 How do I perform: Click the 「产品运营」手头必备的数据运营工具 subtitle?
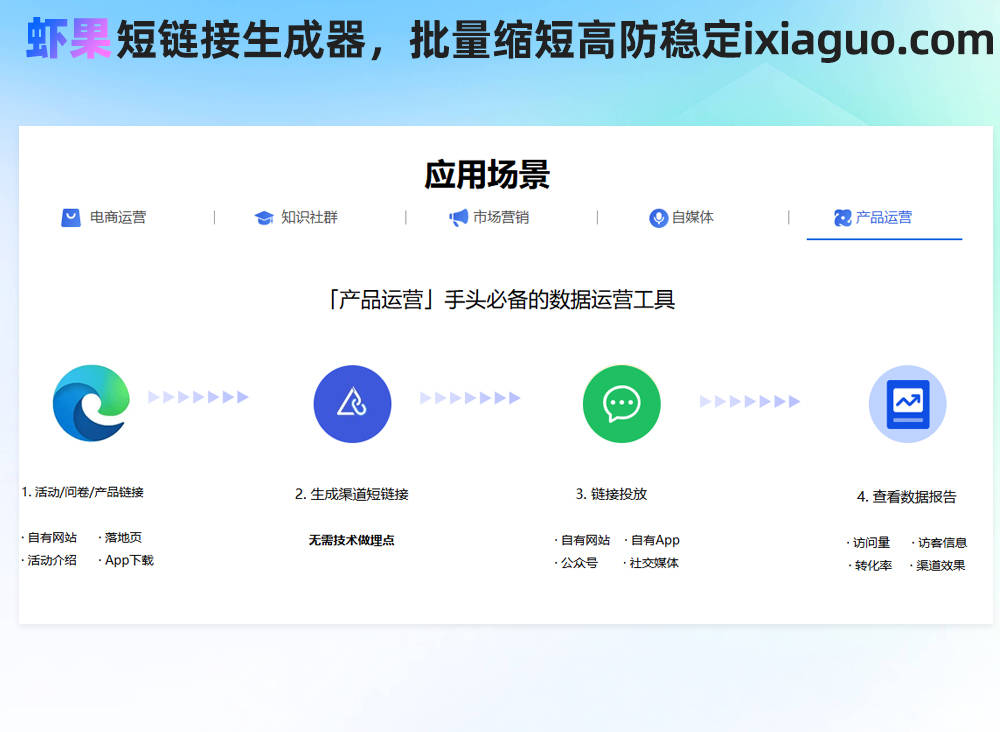pos(501,300)
